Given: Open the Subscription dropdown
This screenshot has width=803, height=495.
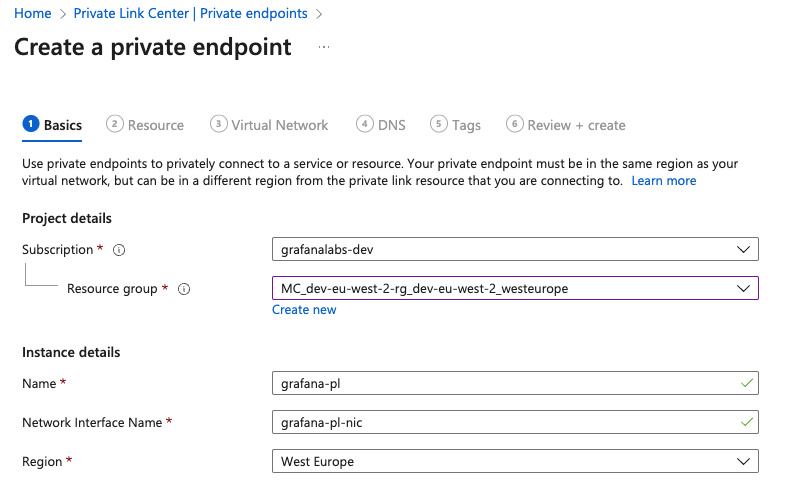Looking at the screenshot, I should pos(514,249).
